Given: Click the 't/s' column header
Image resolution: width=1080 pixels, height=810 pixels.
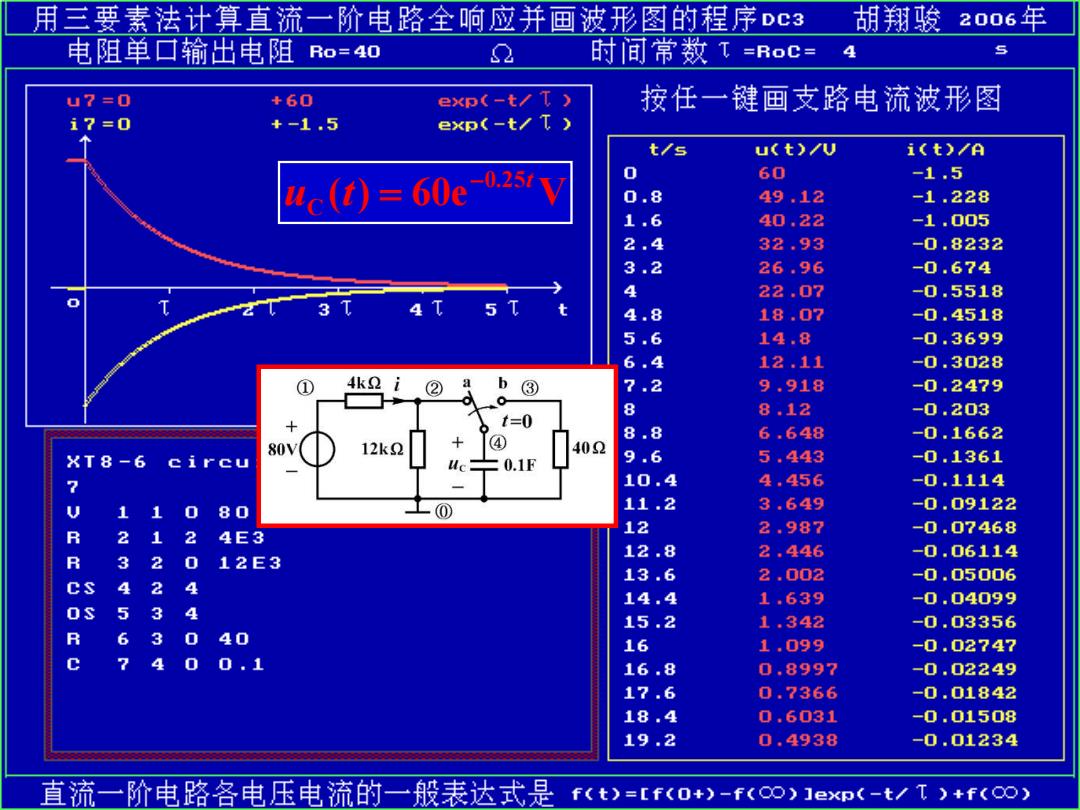Looking at the screenshot, I should [667, 149].
